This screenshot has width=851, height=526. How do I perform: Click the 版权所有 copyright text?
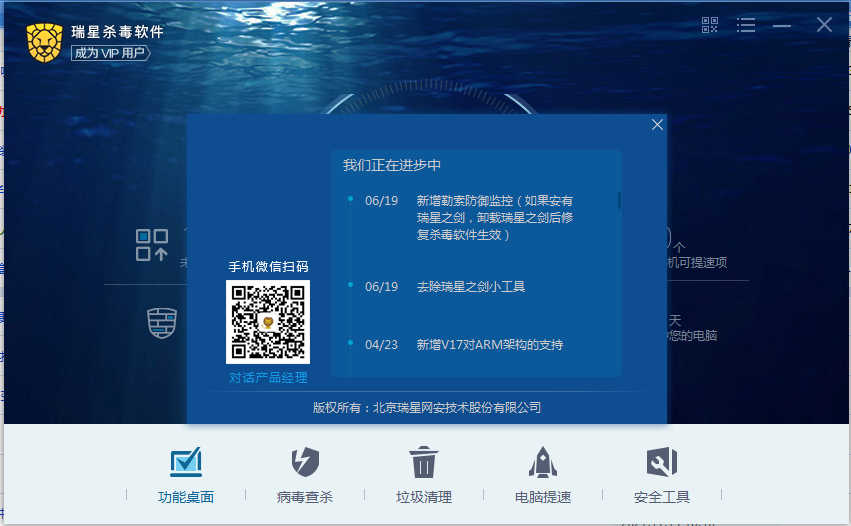click(427, 408)
